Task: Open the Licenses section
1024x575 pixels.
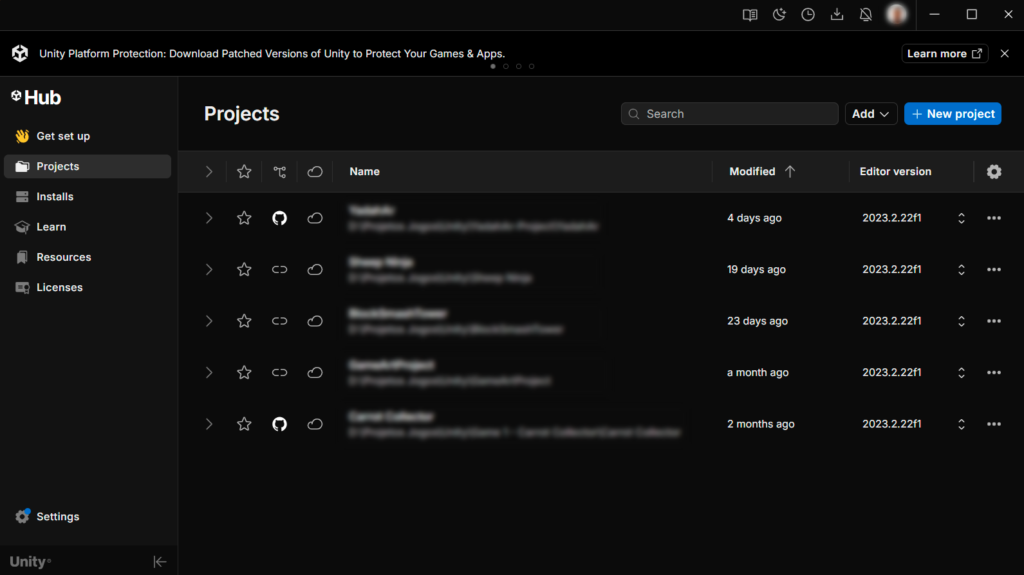Action: click(88, 288)
